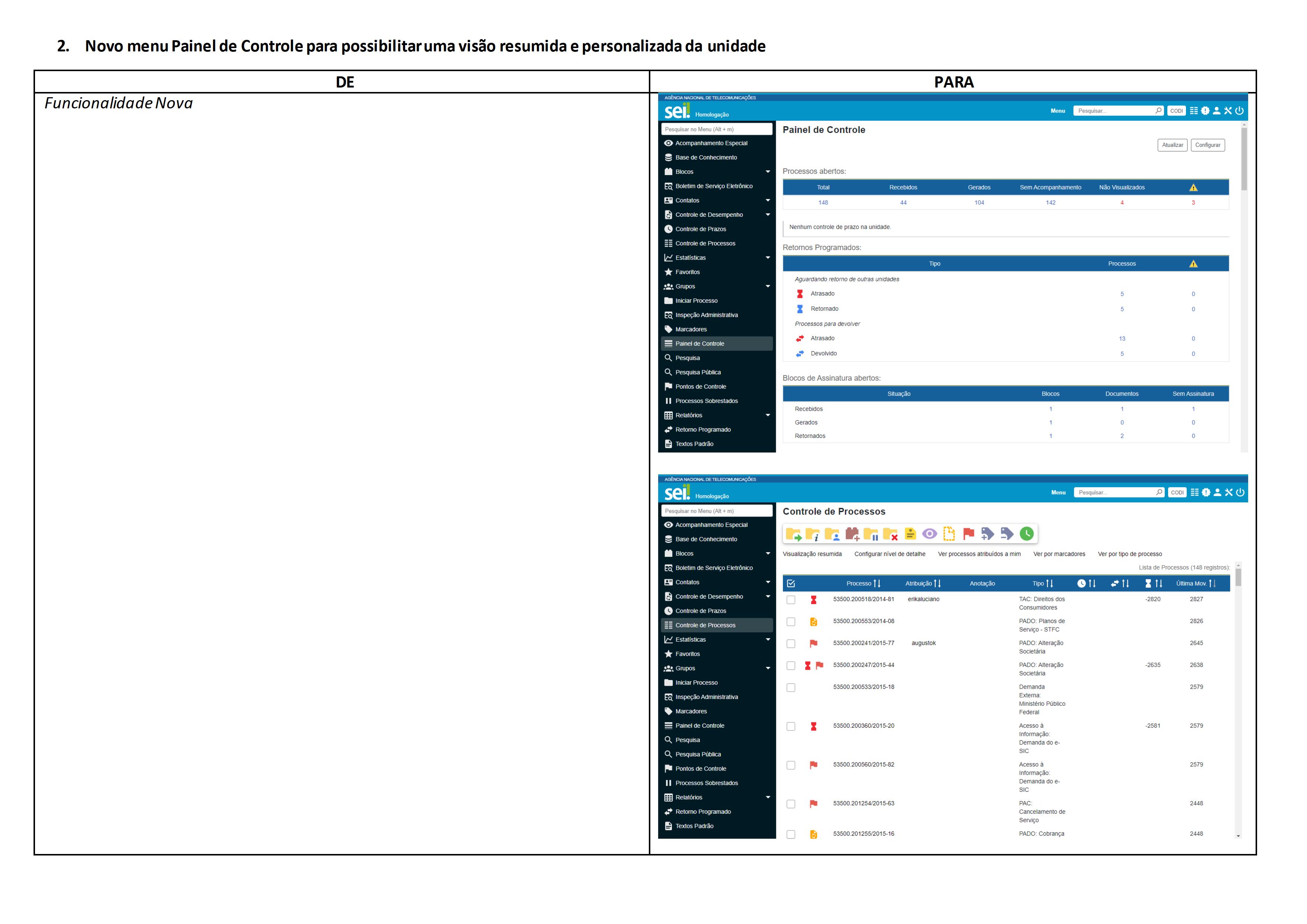Toggle the select-all checkbox in process list header
This screenshot has height=924, width=1307.
(x=791, y=584)
